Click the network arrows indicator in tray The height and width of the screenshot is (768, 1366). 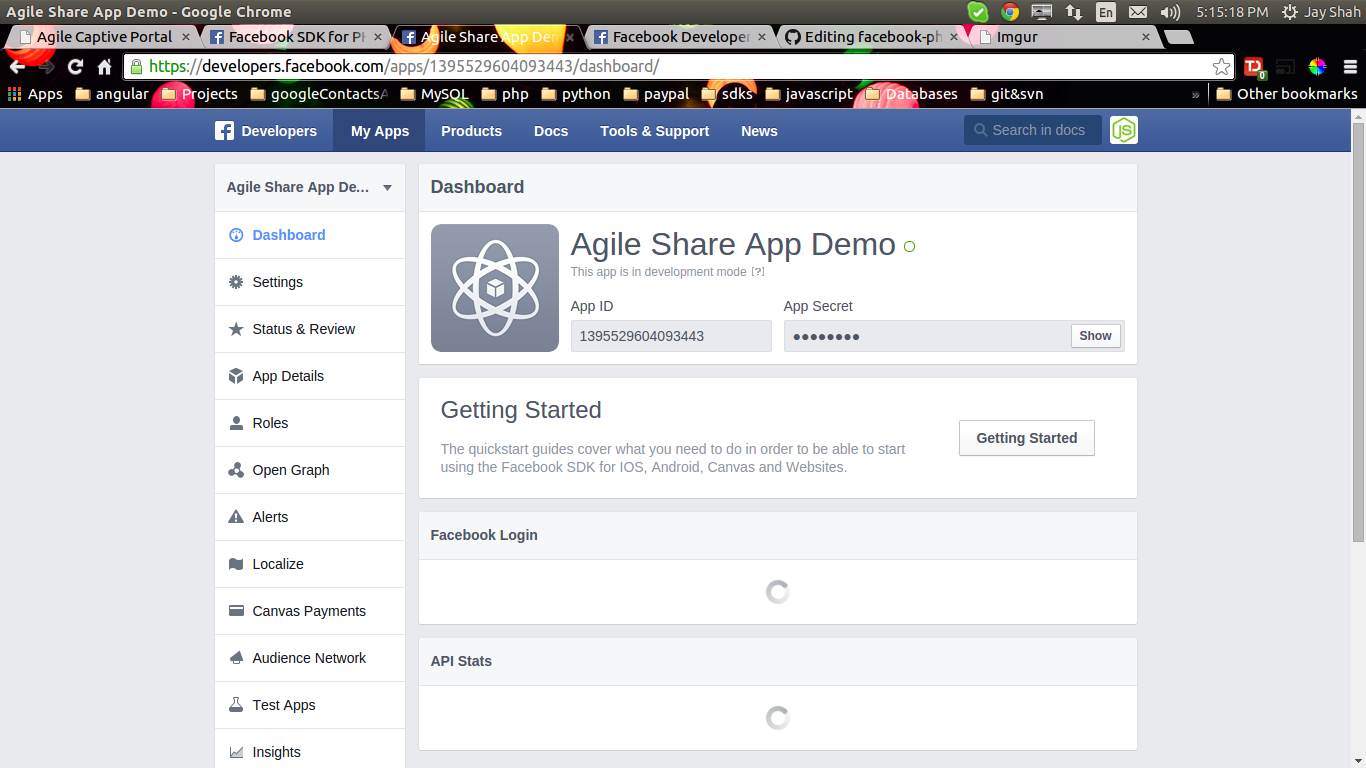(x=1074, y=12)
